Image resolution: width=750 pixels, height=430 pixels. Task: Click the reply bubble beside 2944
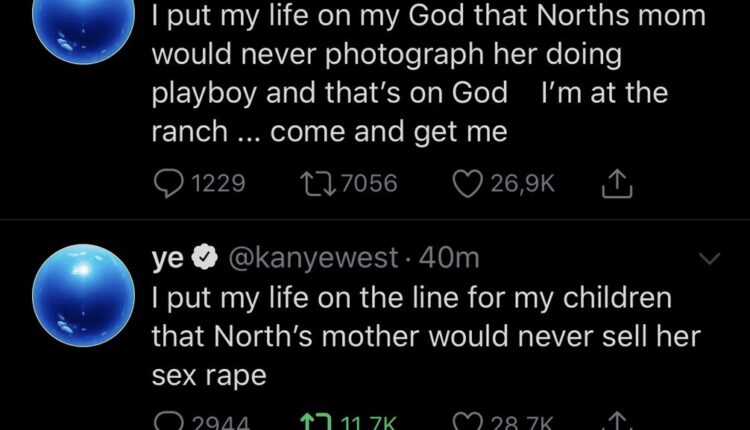click(167, 421)
